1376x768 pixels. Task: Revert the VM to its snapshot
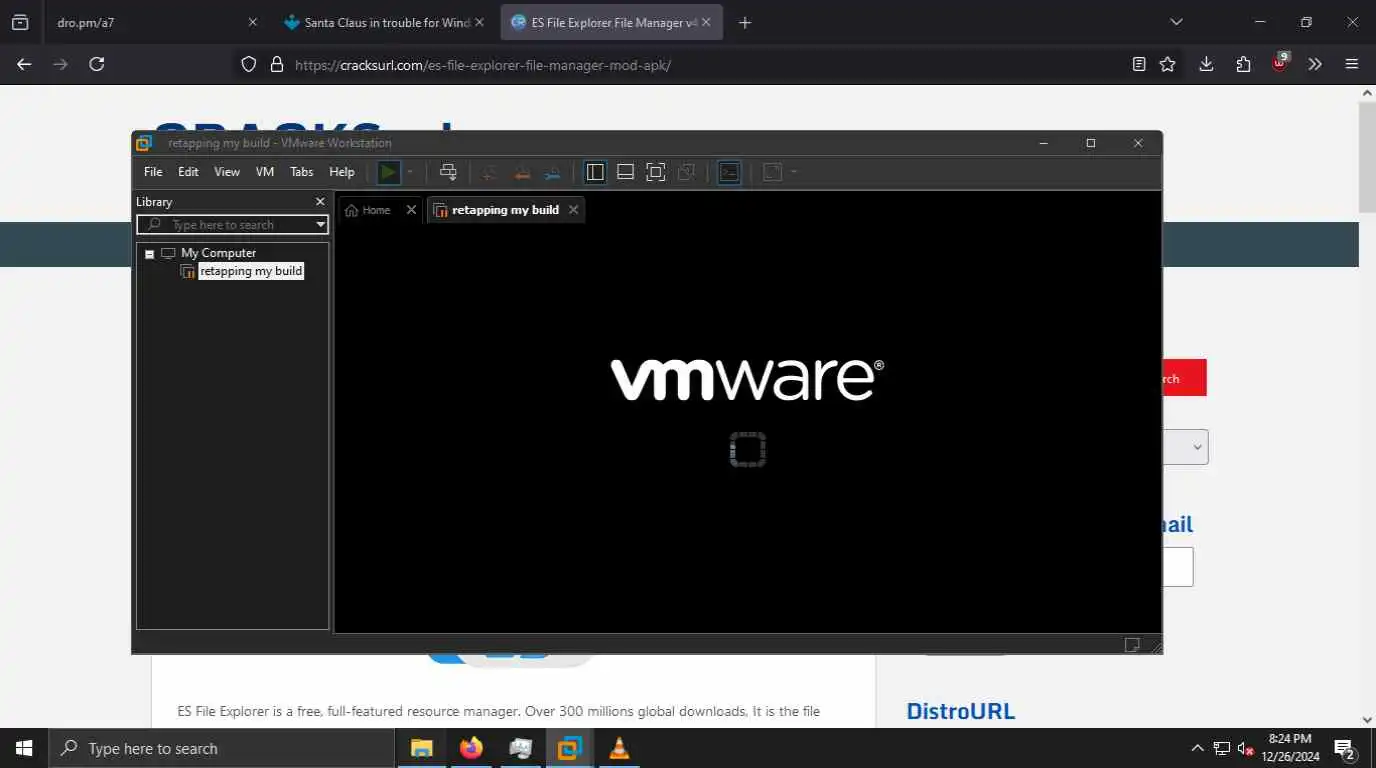click(x=521, y=172)
